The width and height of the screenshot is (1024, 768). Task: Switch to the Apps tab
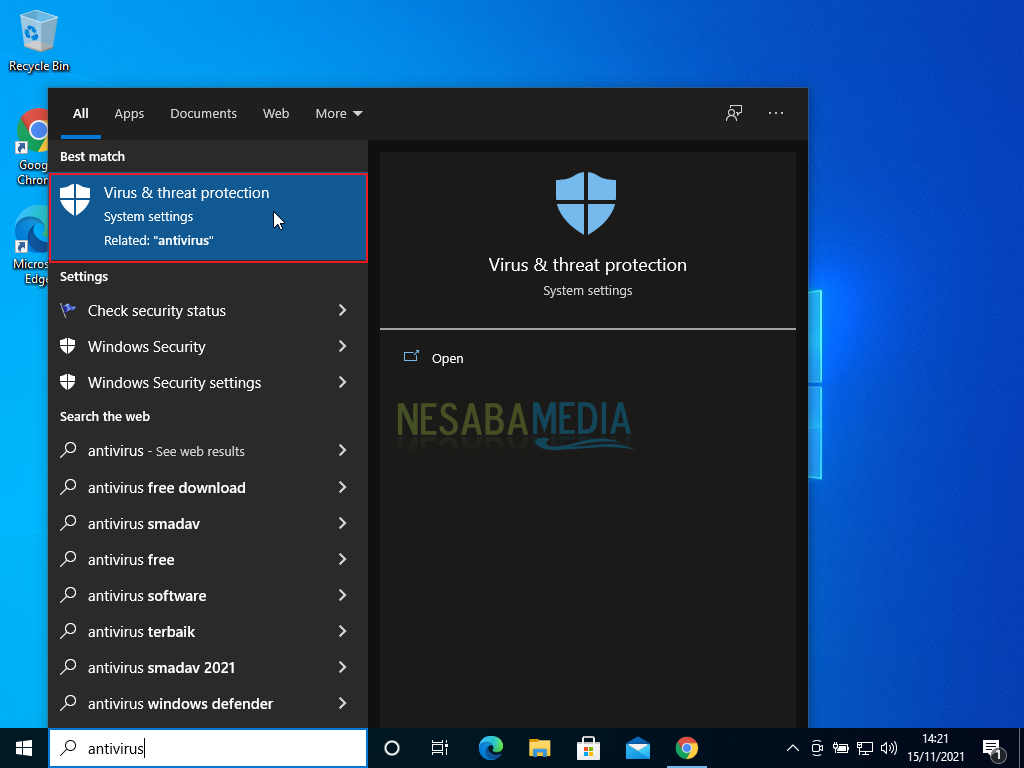[129, 114]
